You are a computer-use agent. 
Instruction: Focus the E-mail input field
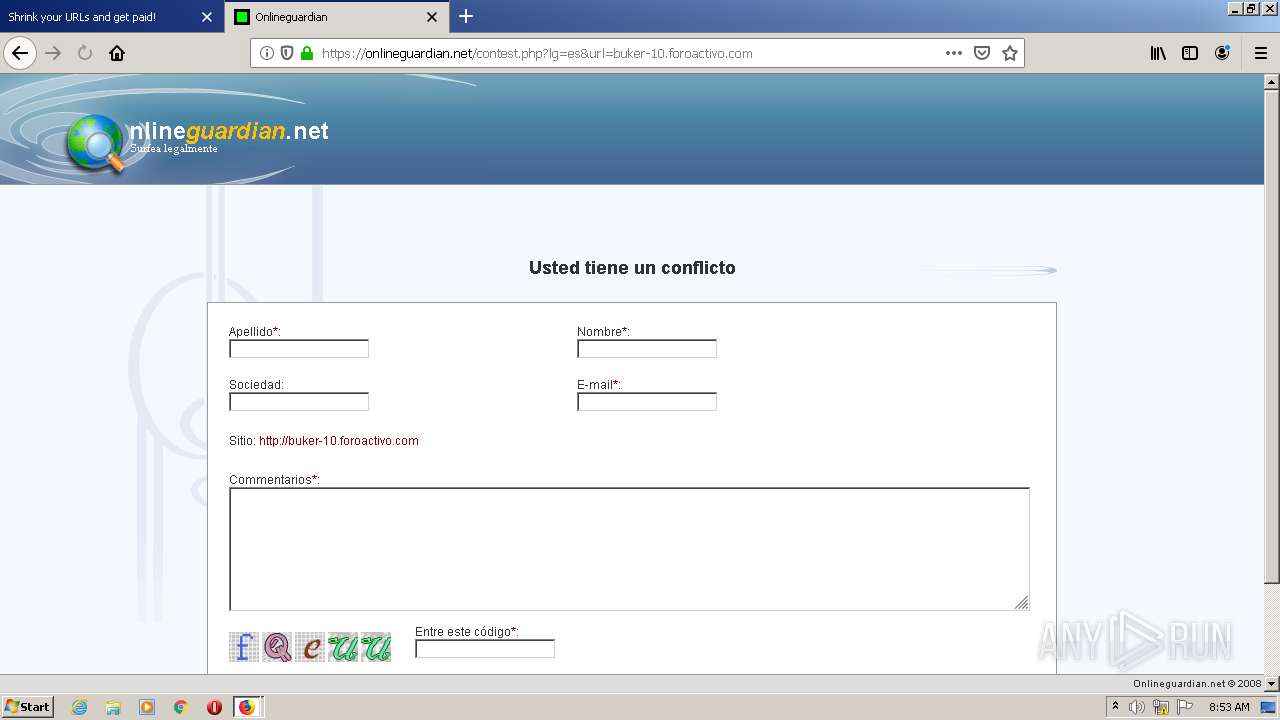(x=647, y=402)
